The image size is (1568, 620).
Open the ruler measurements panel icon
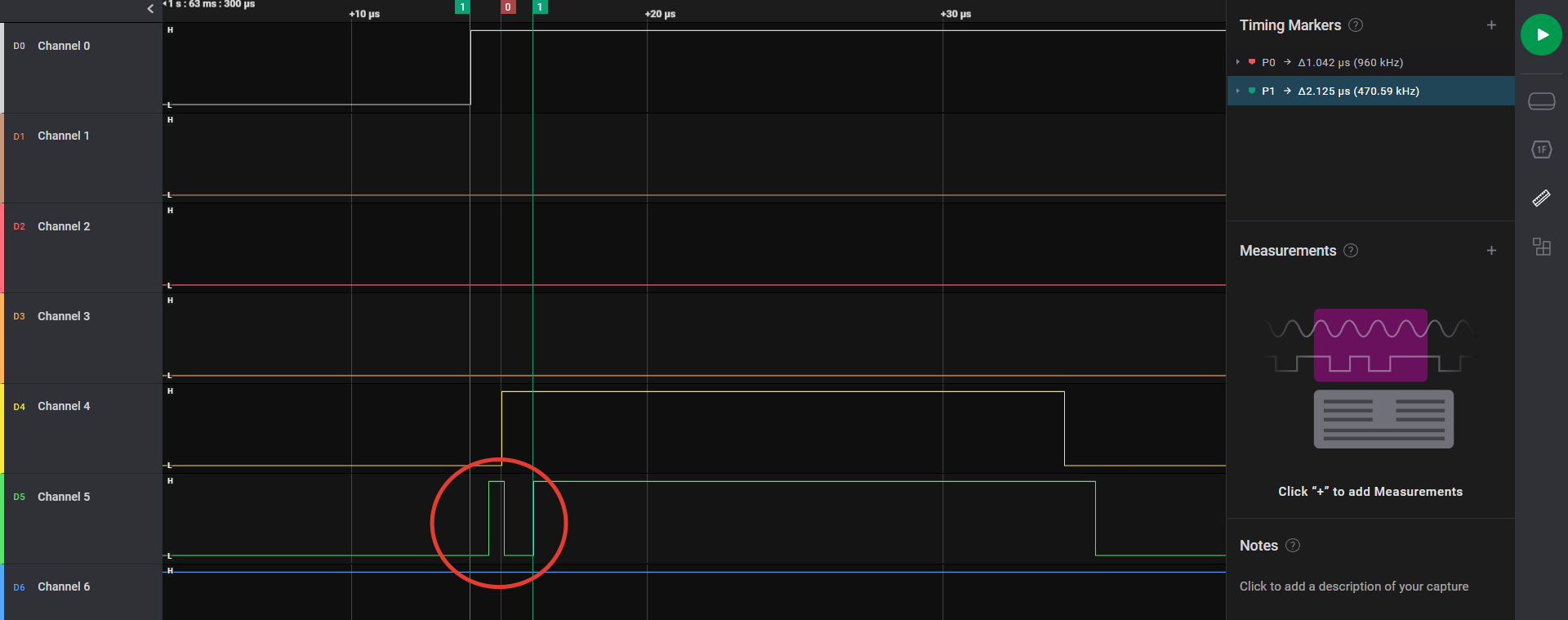coord(1541,198)
